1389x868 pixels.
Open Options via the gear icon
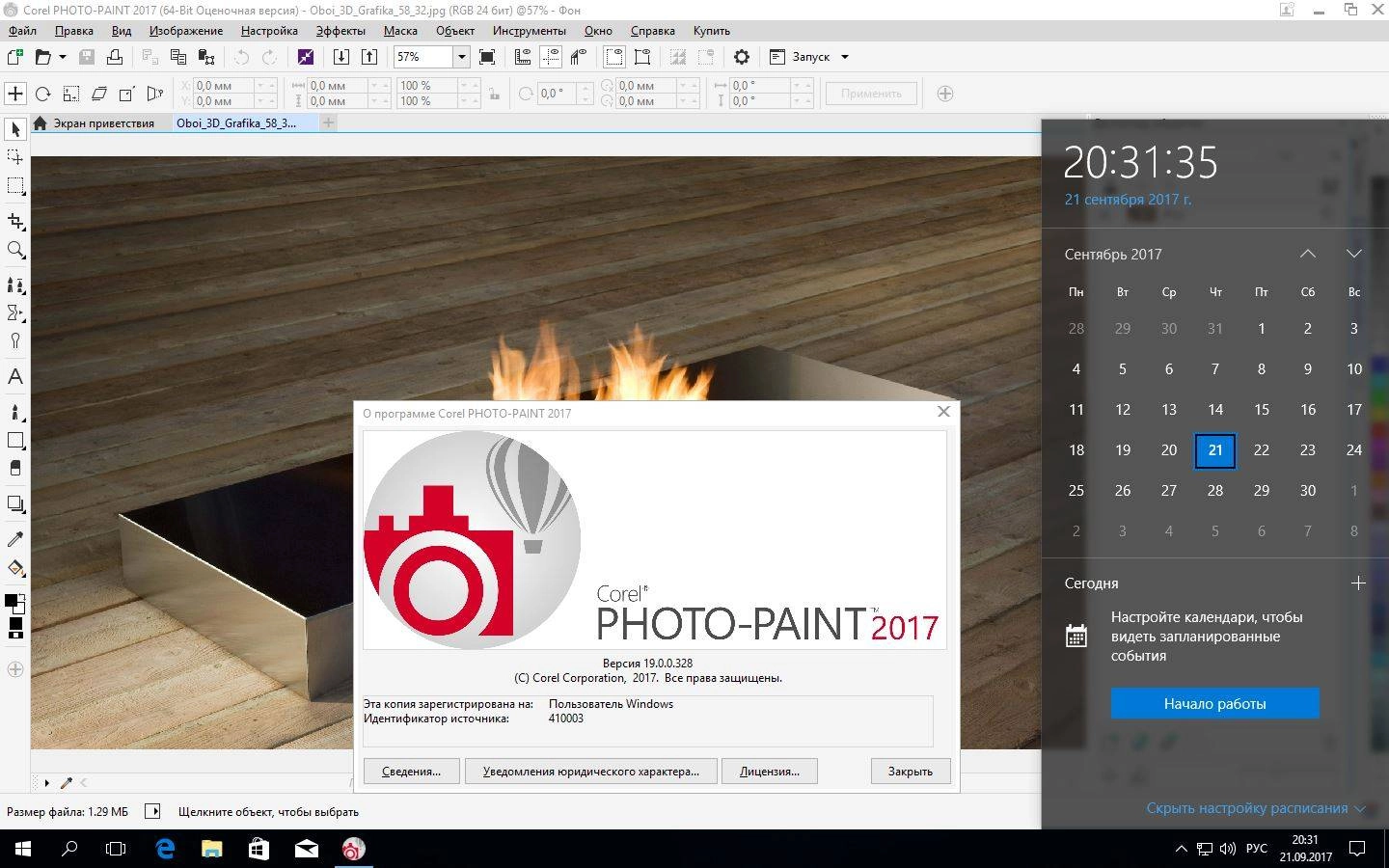(742, 57)
